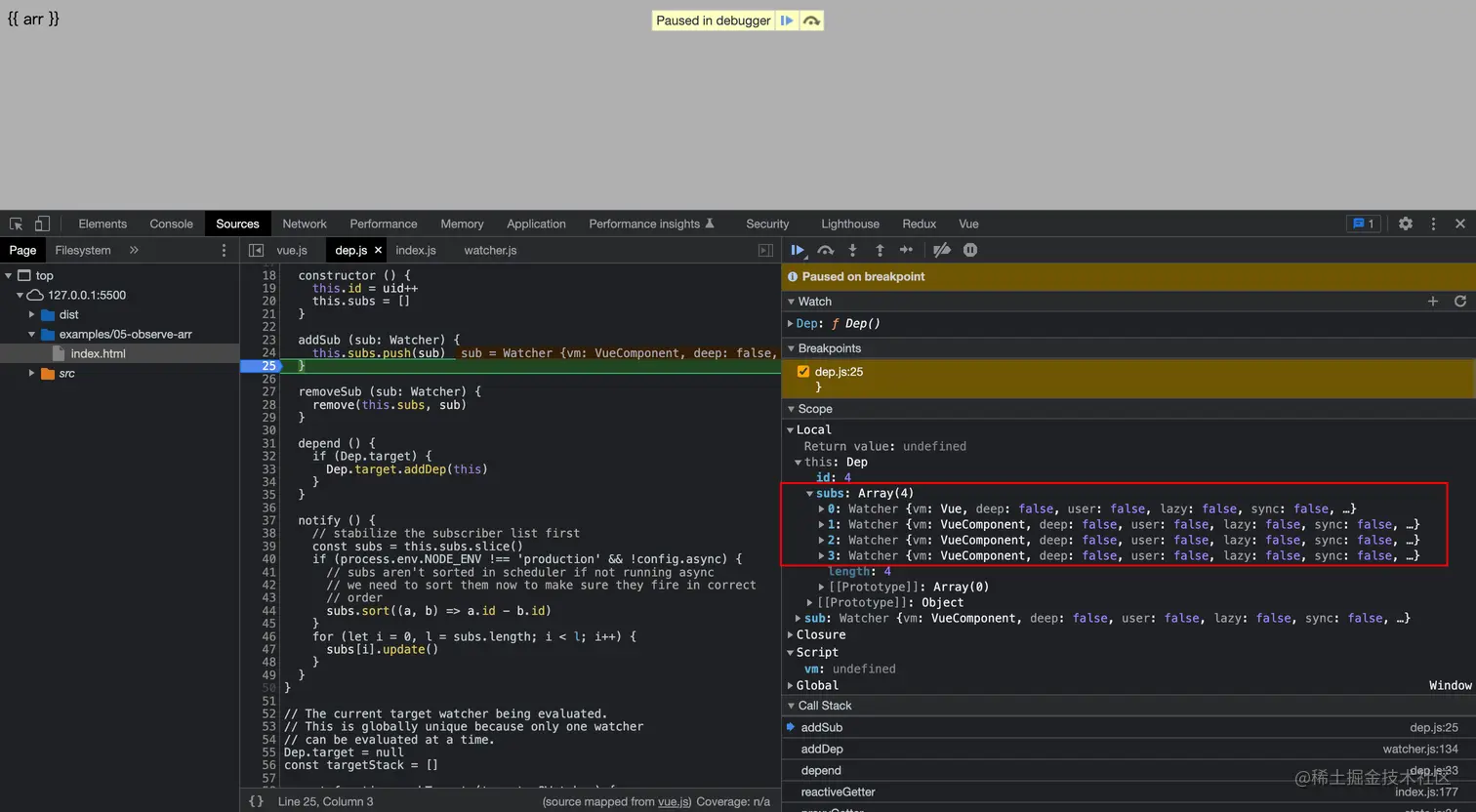Image resolution: width=1476 pixels, height=812 pixels.
Task: Follow the vue.js source map link
Action: [x=674, y=801]
